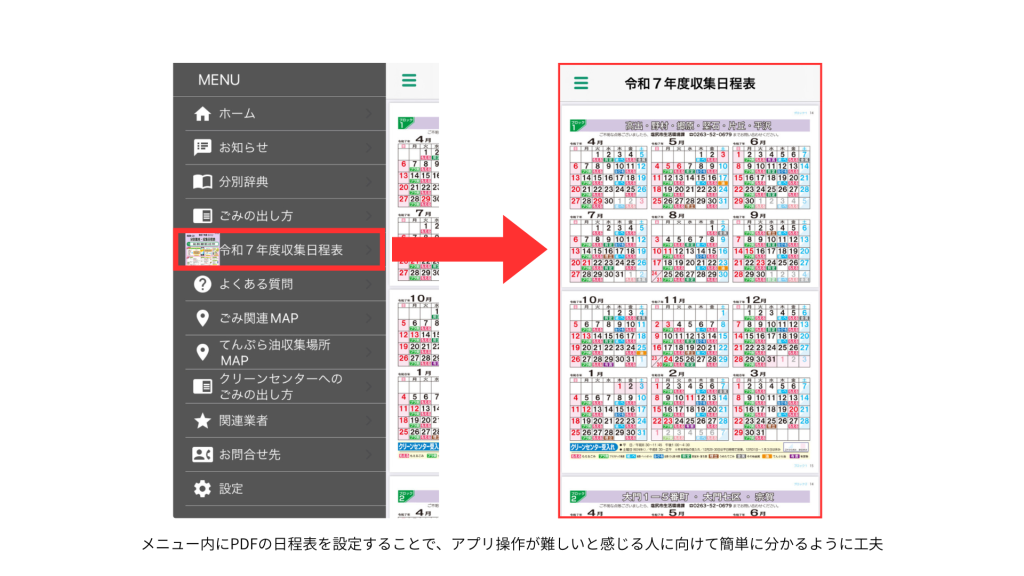Tap hamburger icon on 令和７年度収集日程表 header

tap(581, 83)
